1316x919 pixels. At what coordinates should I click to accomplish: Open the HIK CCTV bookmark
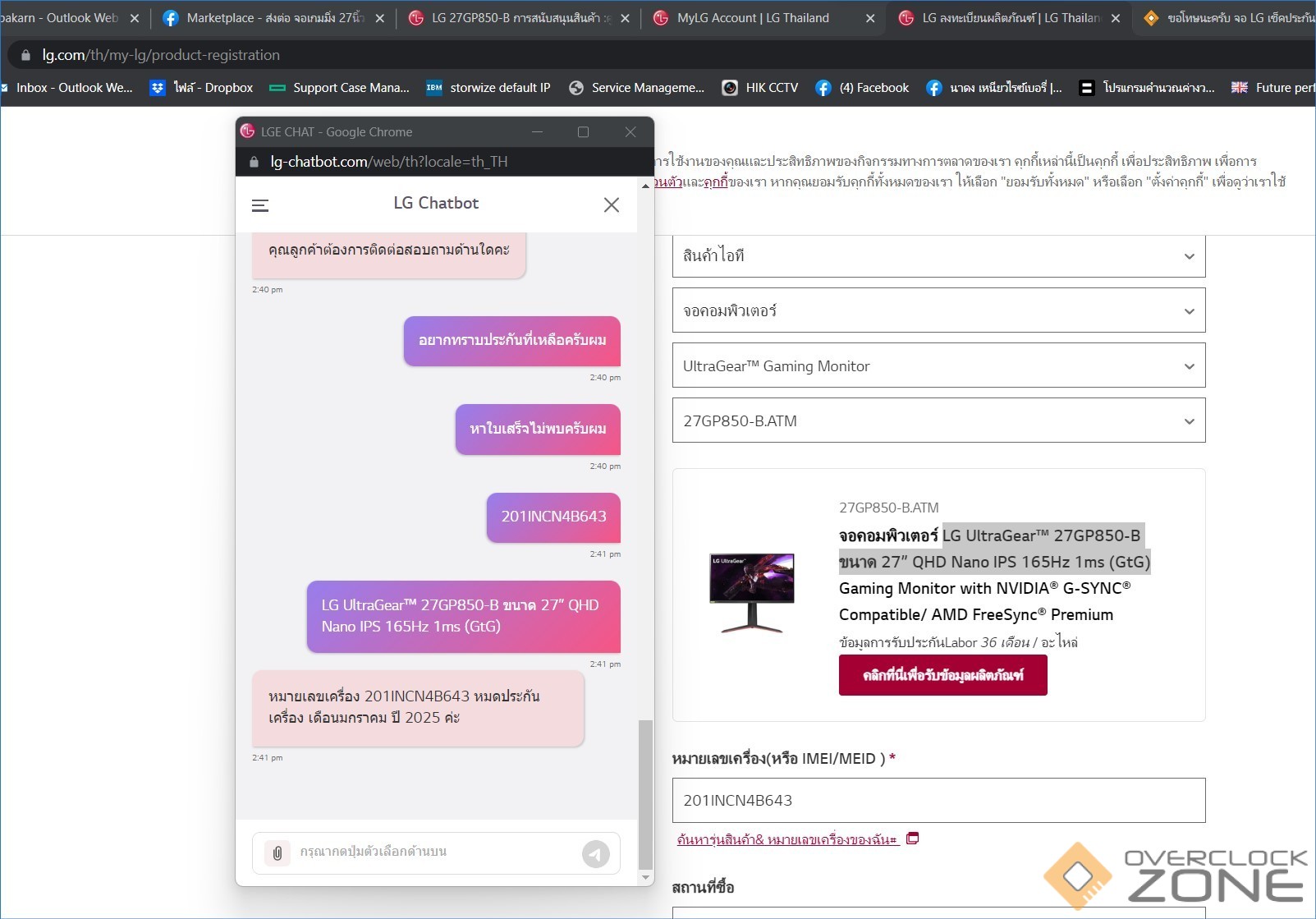tap(760, 88)
